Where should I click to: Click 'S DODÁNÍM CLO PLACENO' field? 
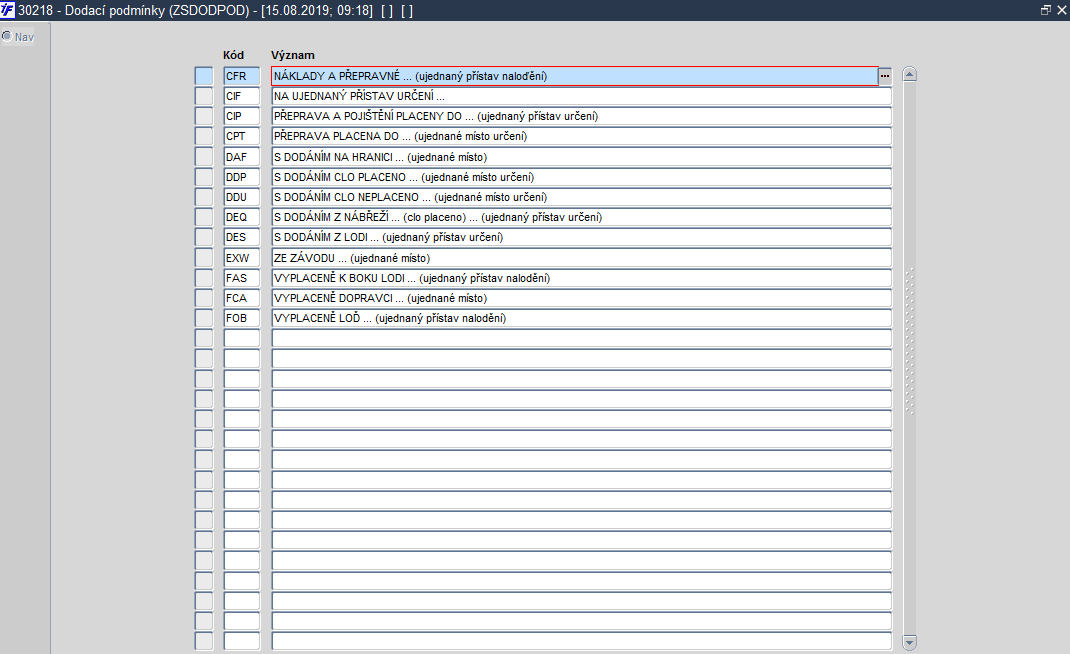coord(581,177)
